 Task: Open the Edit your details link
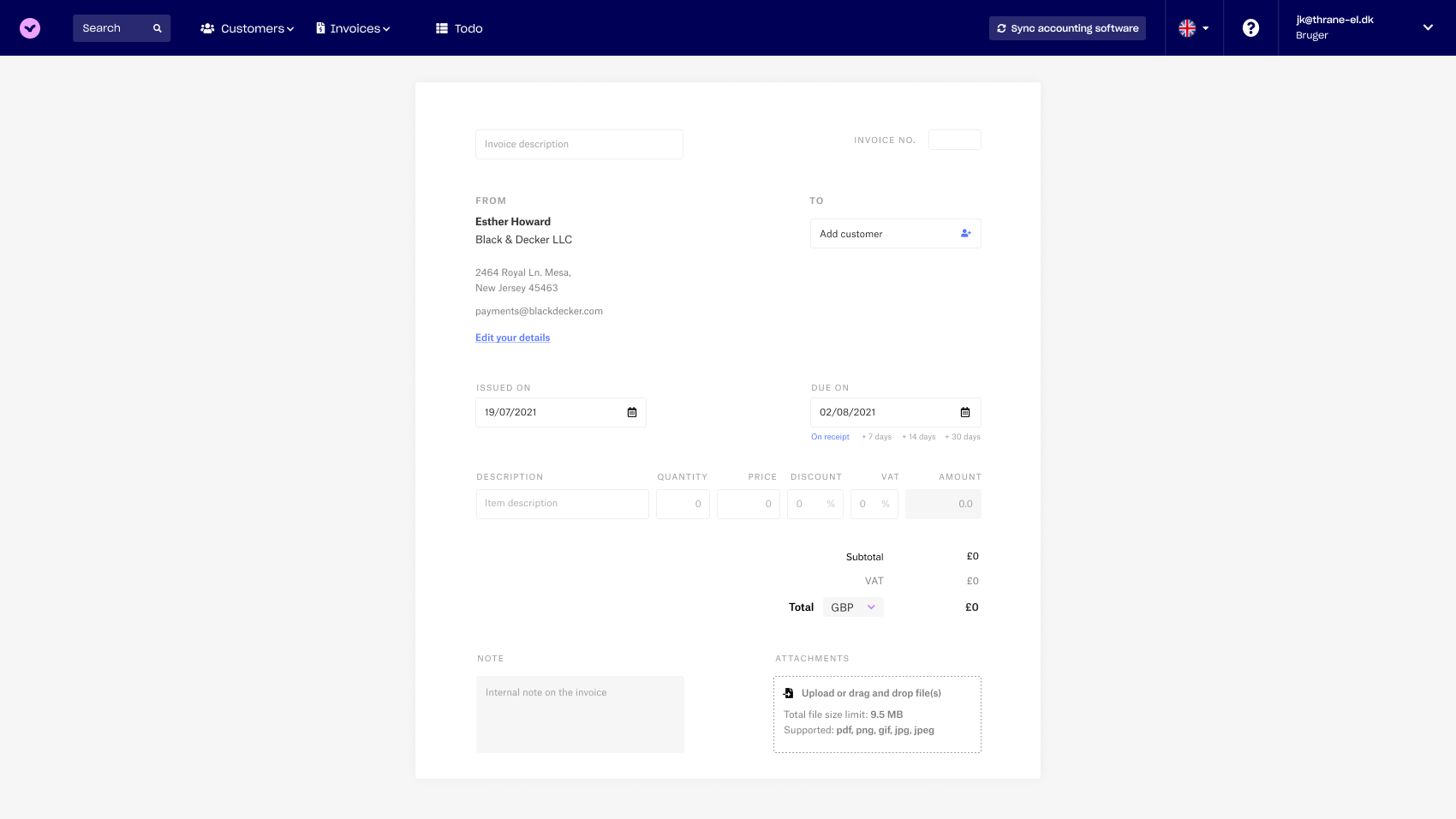(x=512, y=338)
